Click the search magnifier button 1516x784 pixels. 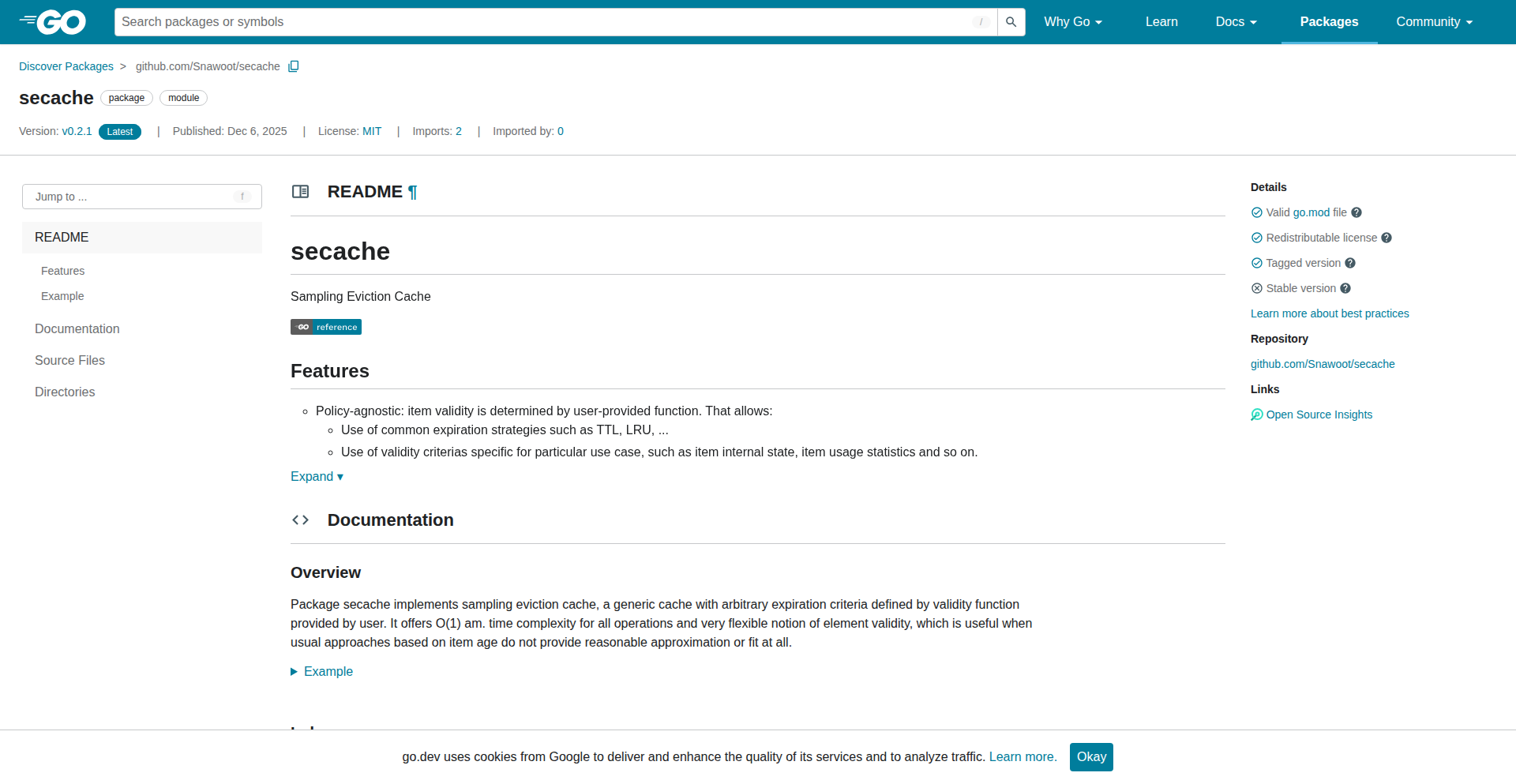click(1011, 22)
